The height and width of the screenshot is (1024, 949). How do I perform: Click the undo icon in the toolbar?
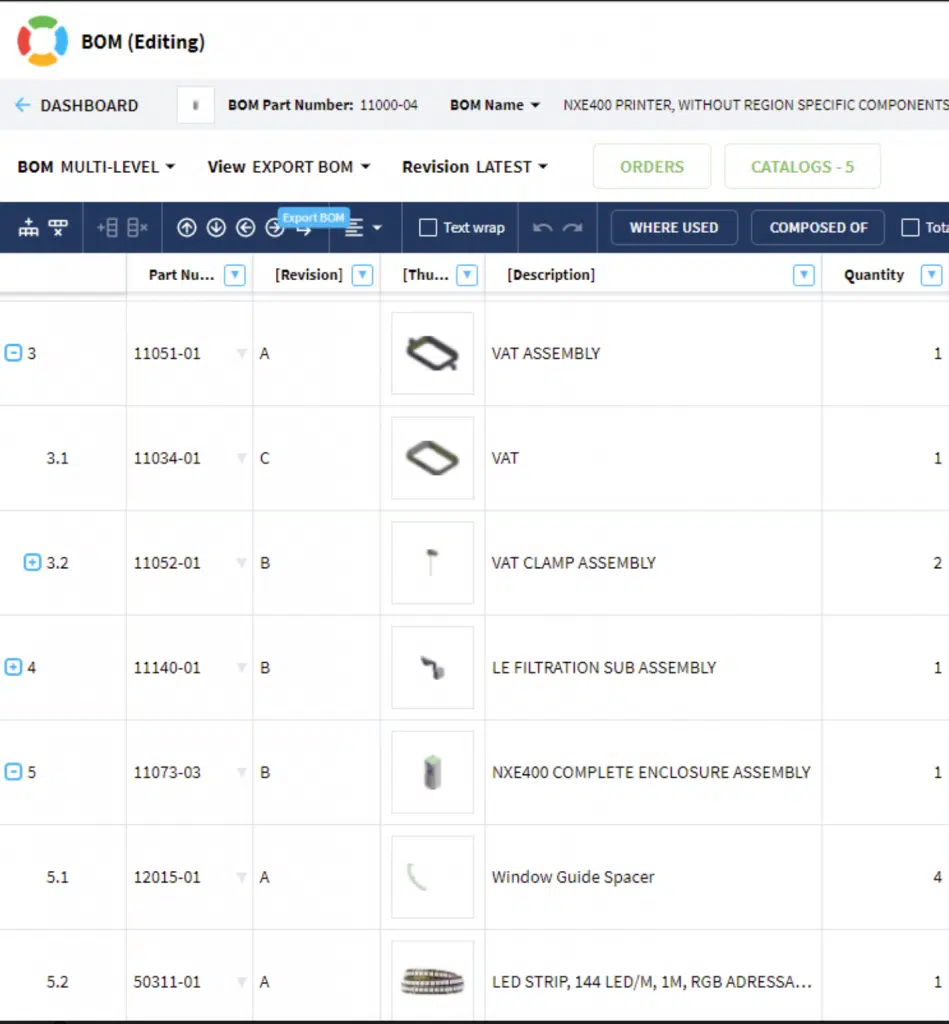pyautogui.click(x=543, y=228)
